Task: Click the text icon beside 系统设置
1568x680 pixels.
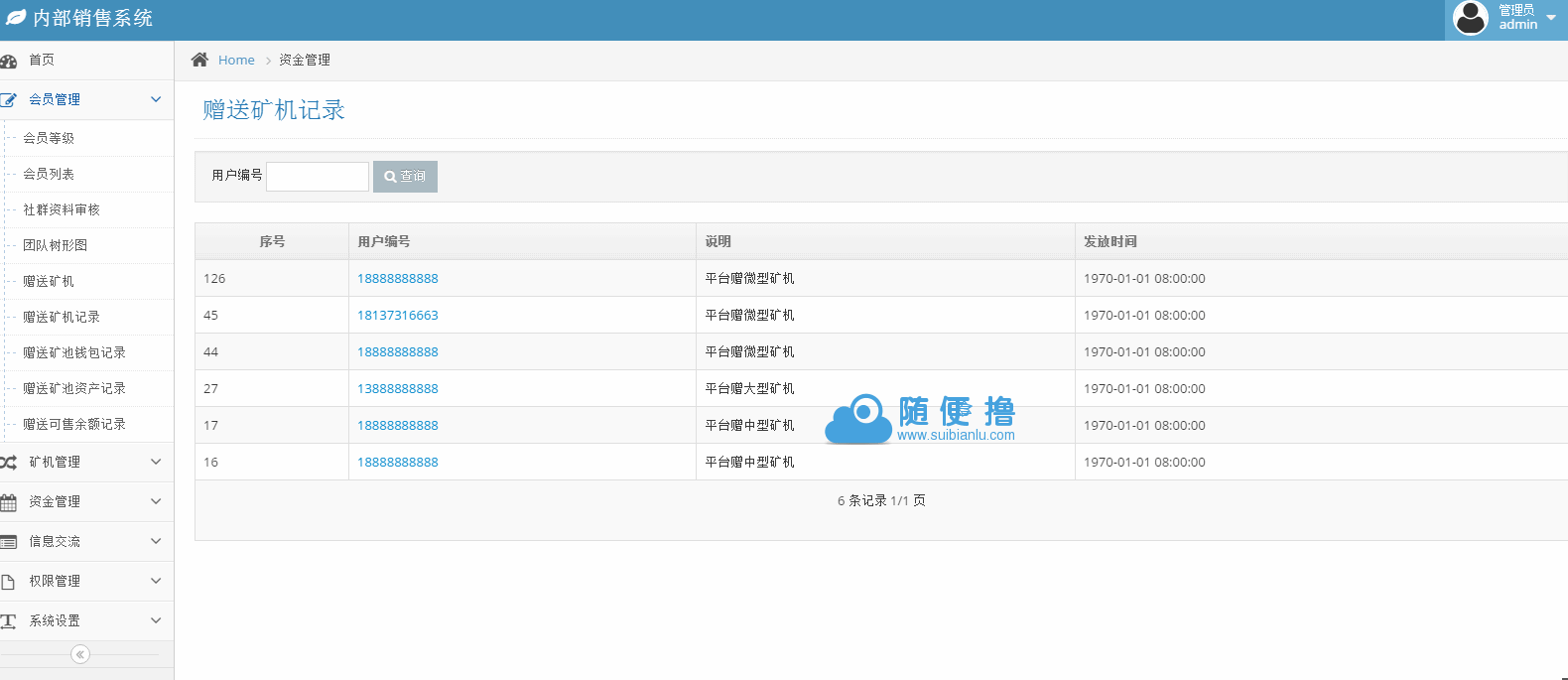Action: [x=9, y=621]
